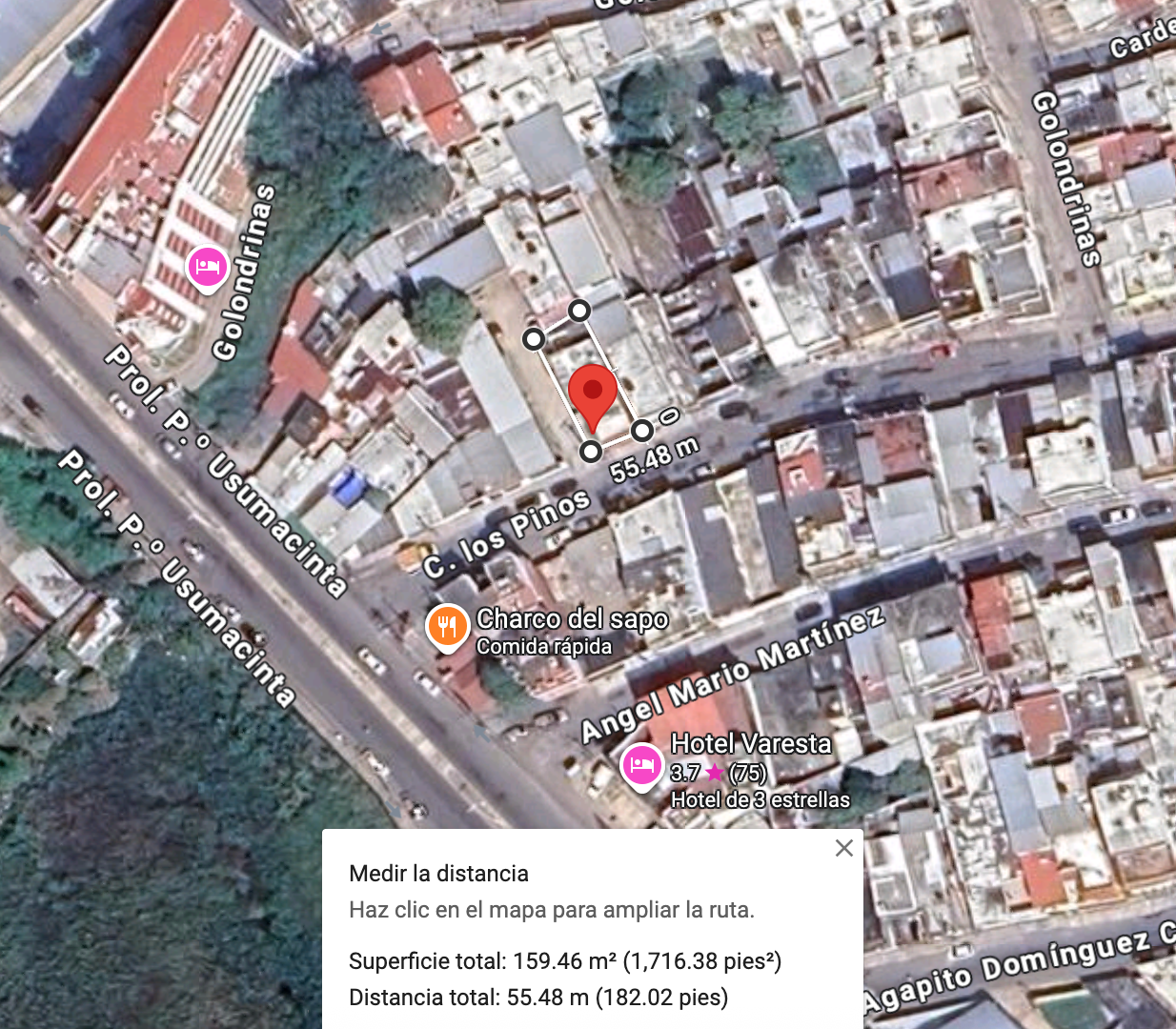
Task: Open the Hotel Varesta place label
Action: pyautogui.click(x=751, y=743)
